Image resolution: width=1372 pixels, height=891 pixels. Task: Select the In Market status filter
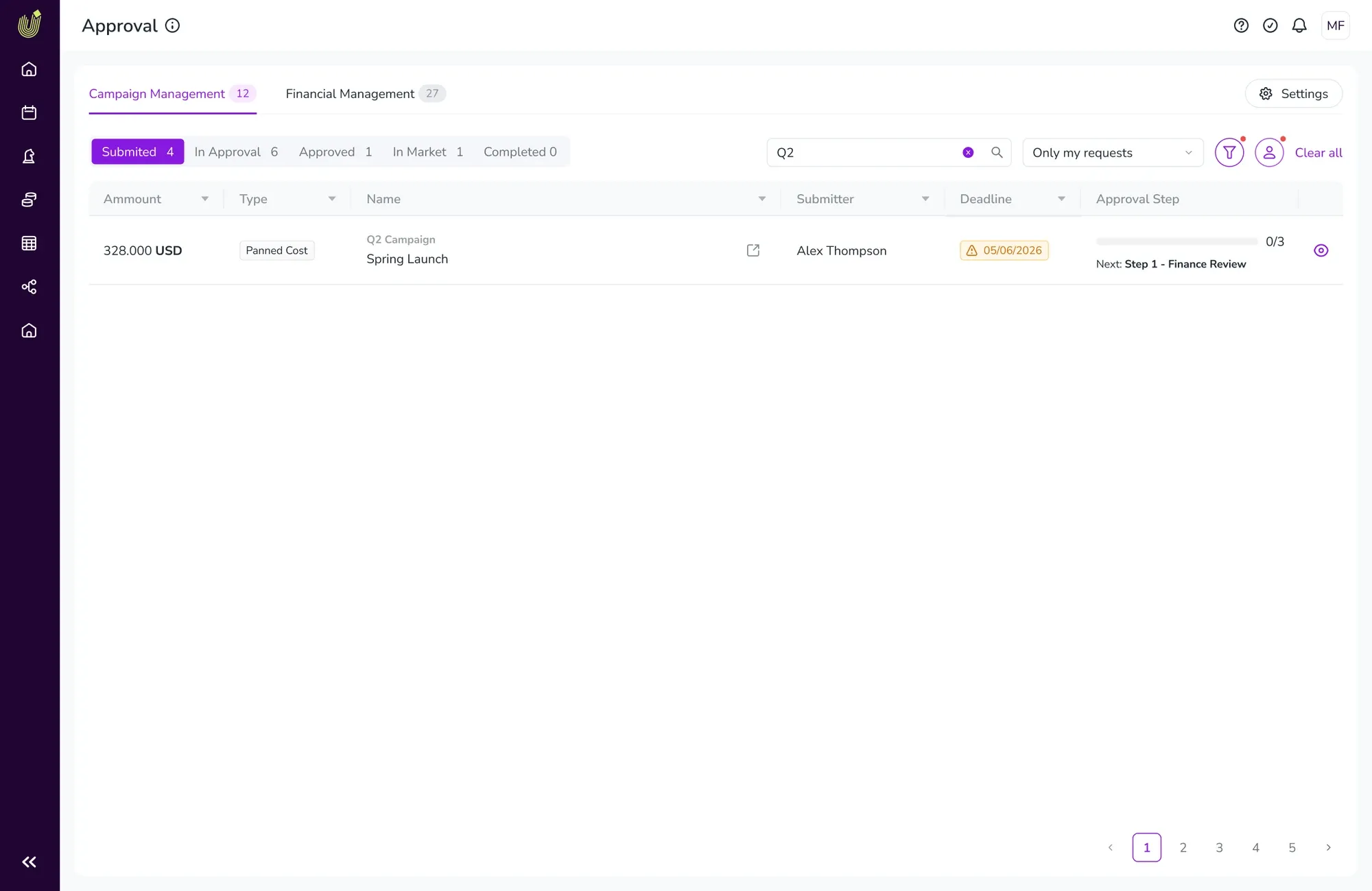427,152
